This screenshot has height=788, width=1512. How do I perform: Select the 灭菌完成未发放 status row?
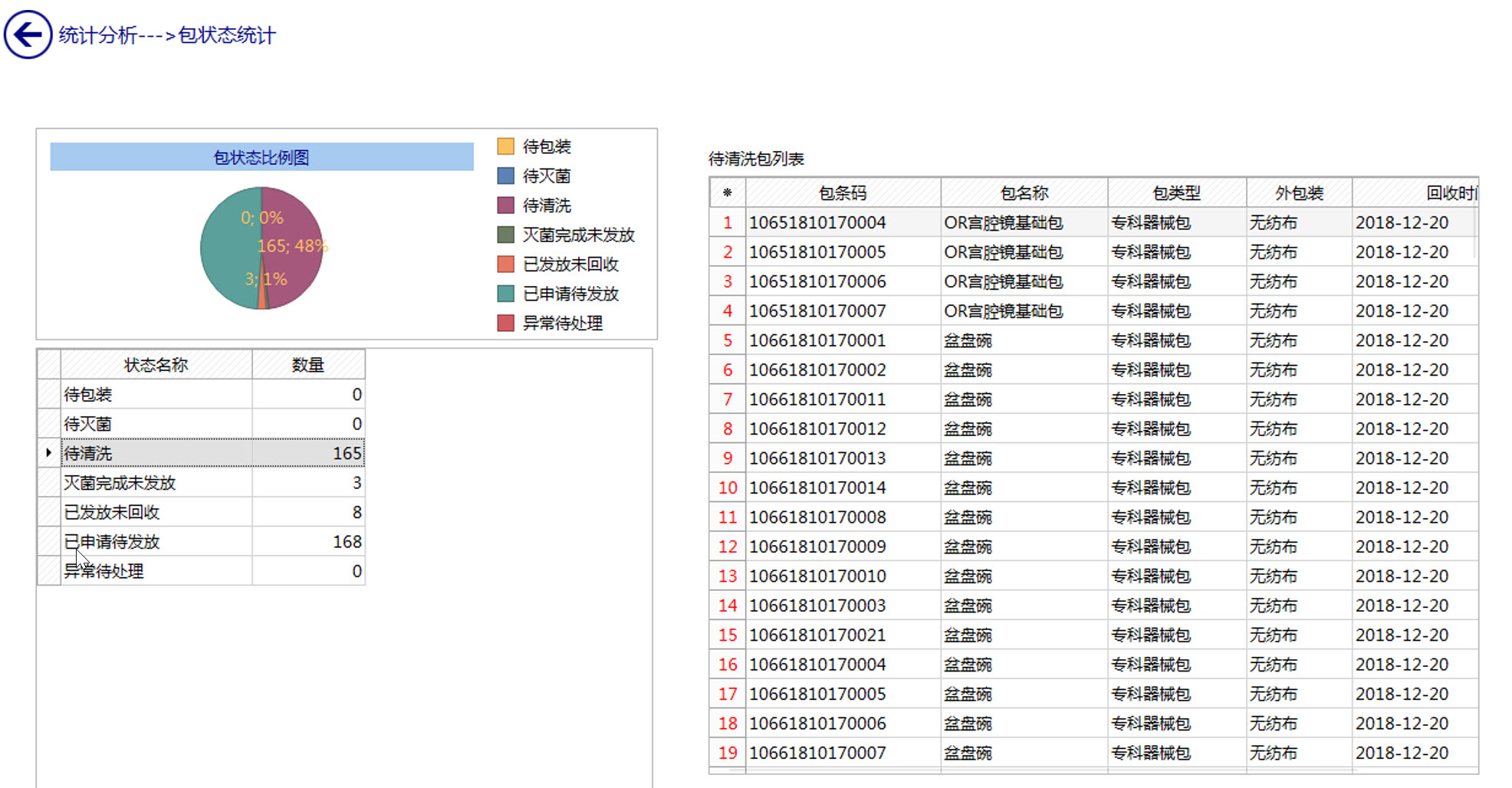tap(156, 483)
